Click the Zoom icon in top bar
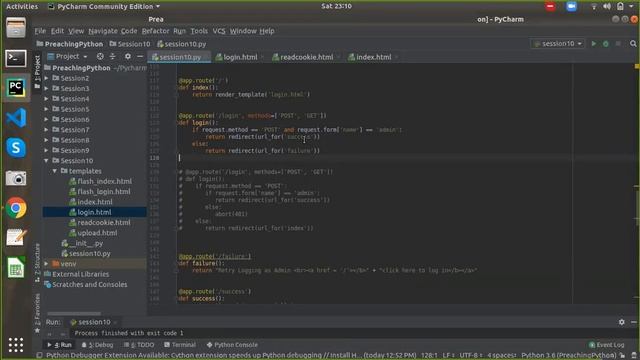This screenshot has height=360, width=640. coord(571,6)
